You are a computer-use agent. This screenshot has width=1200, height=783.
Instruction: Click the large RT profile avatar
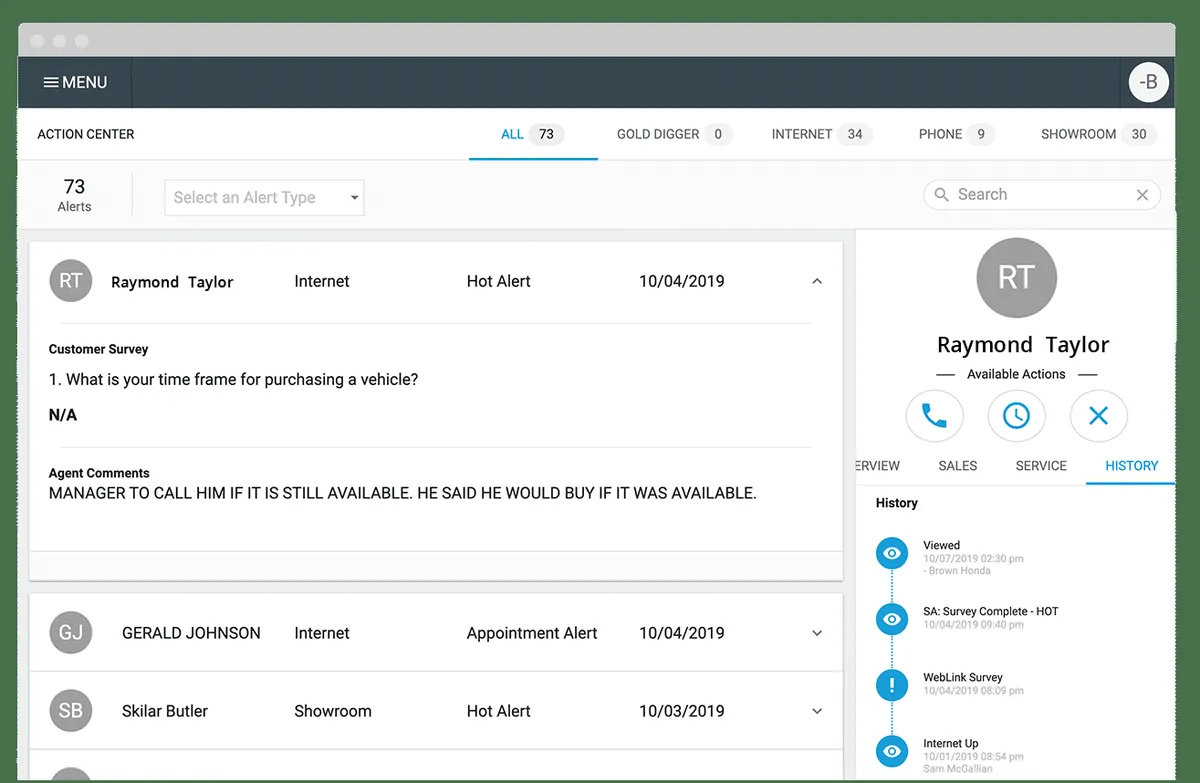1016,277
